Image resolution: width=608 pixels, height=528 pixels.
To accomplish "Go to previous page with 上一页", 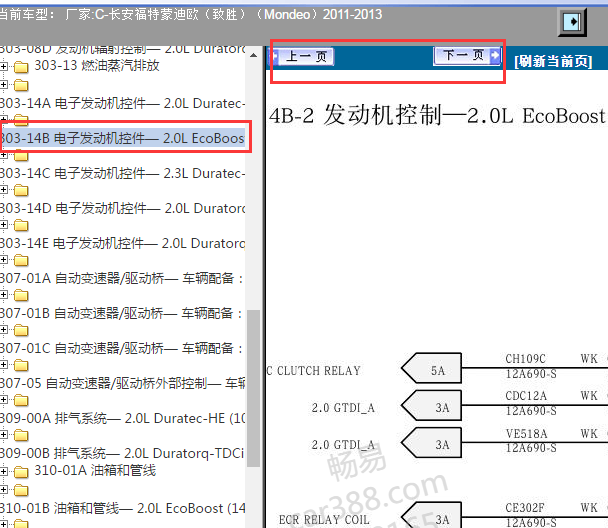I will pyautogui.click(x=302, y=57).
